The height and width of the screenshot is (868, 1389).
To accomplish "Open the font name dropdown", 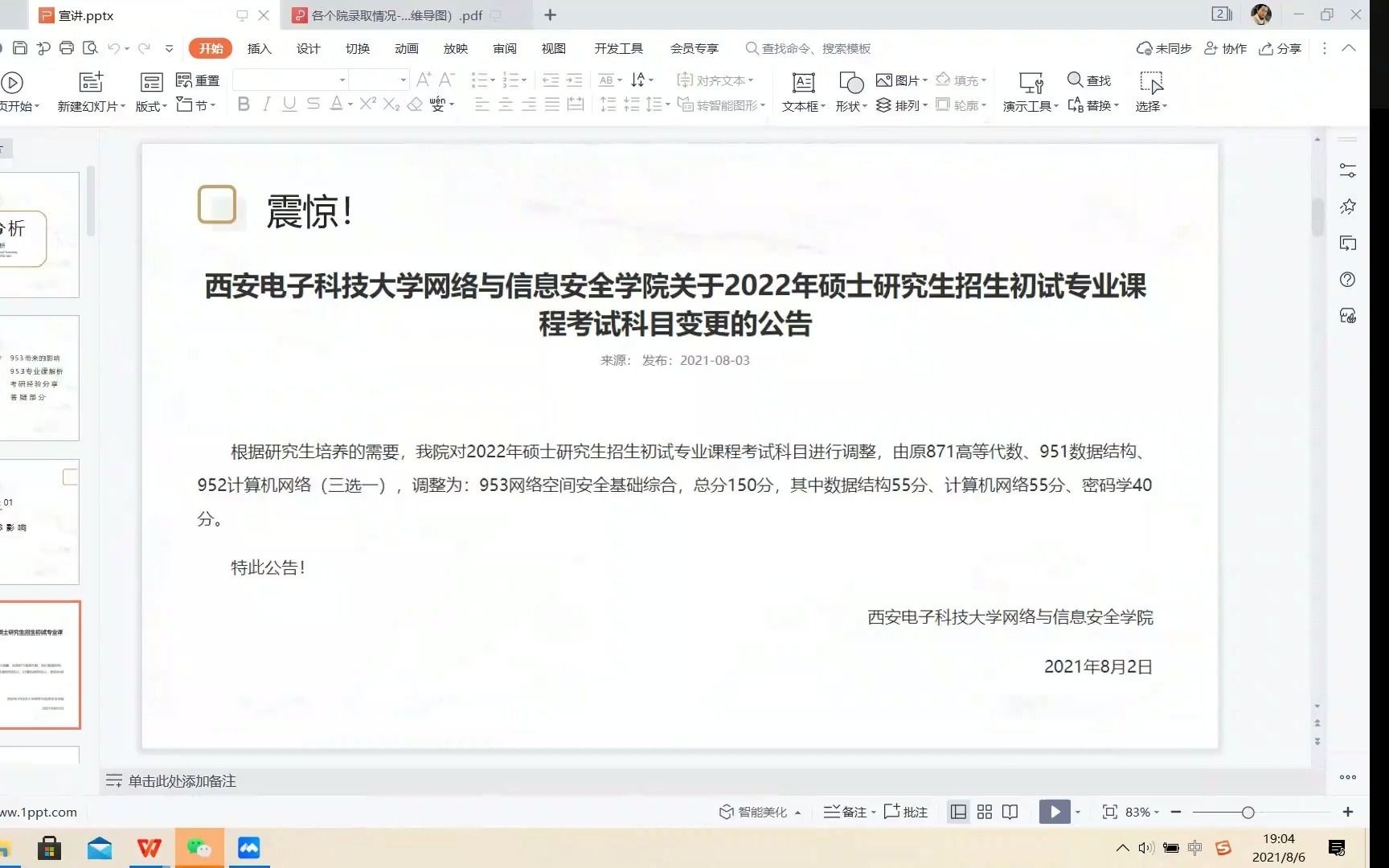I will point(342,80).
